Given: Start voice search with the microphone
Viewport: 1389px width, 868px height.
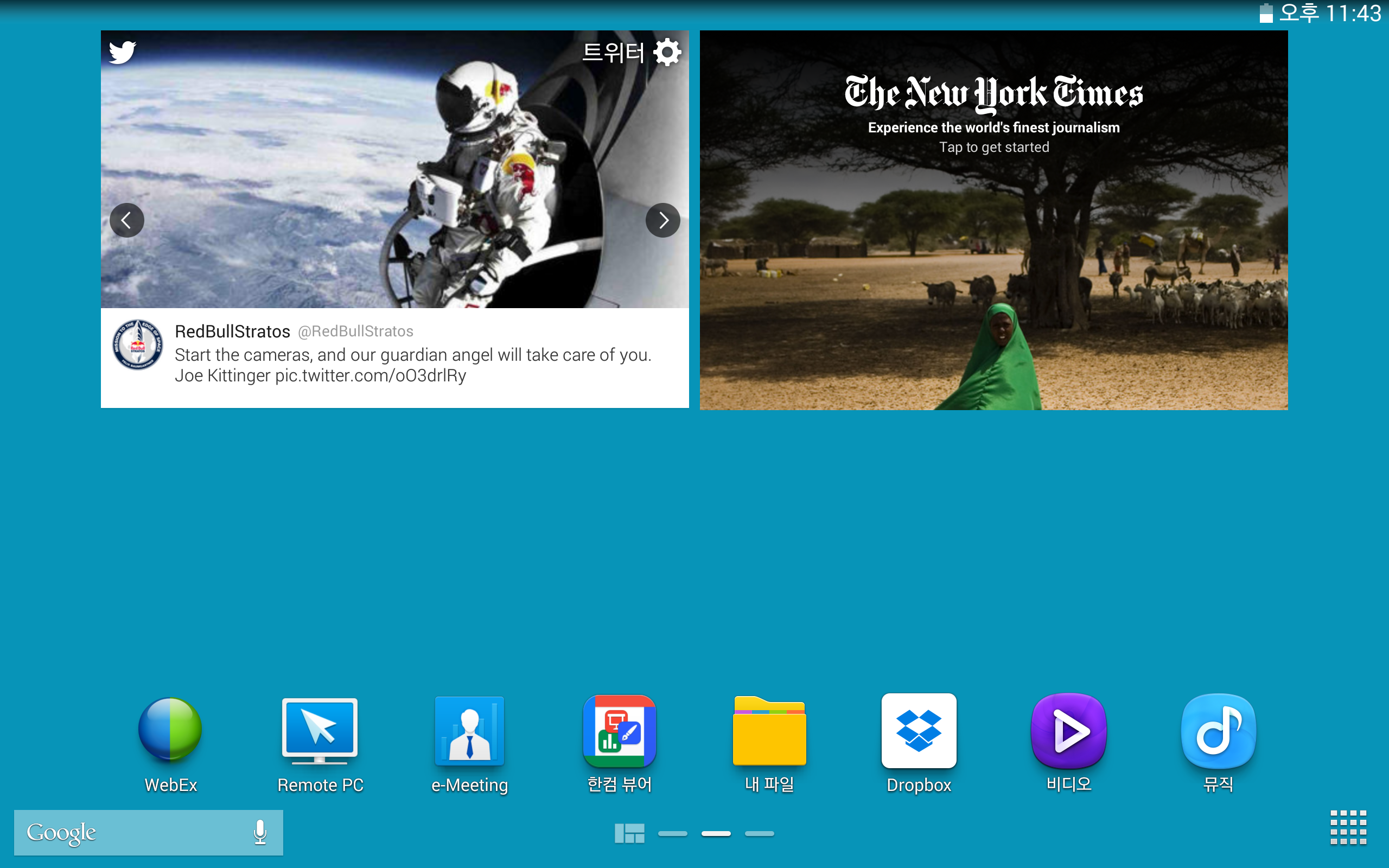Looking at the screenshot, I should [260, 832].
